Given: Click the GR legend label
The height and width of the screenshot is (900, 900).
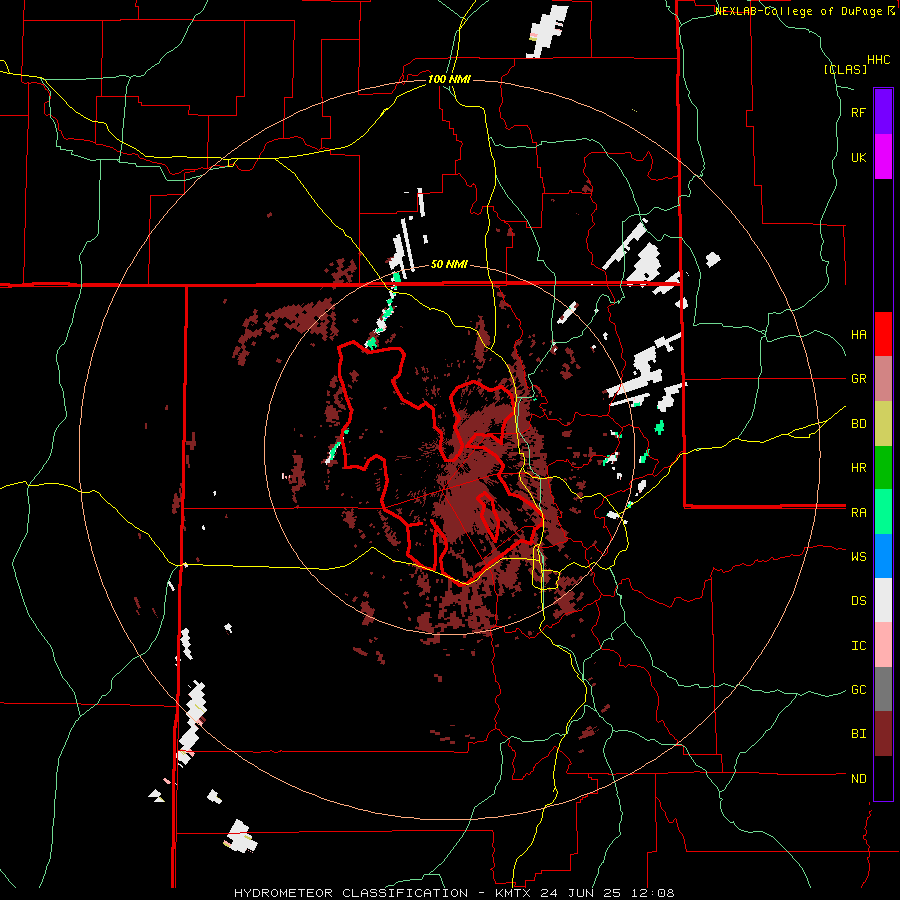Looking at the screenshot, I should pos(858,379).
